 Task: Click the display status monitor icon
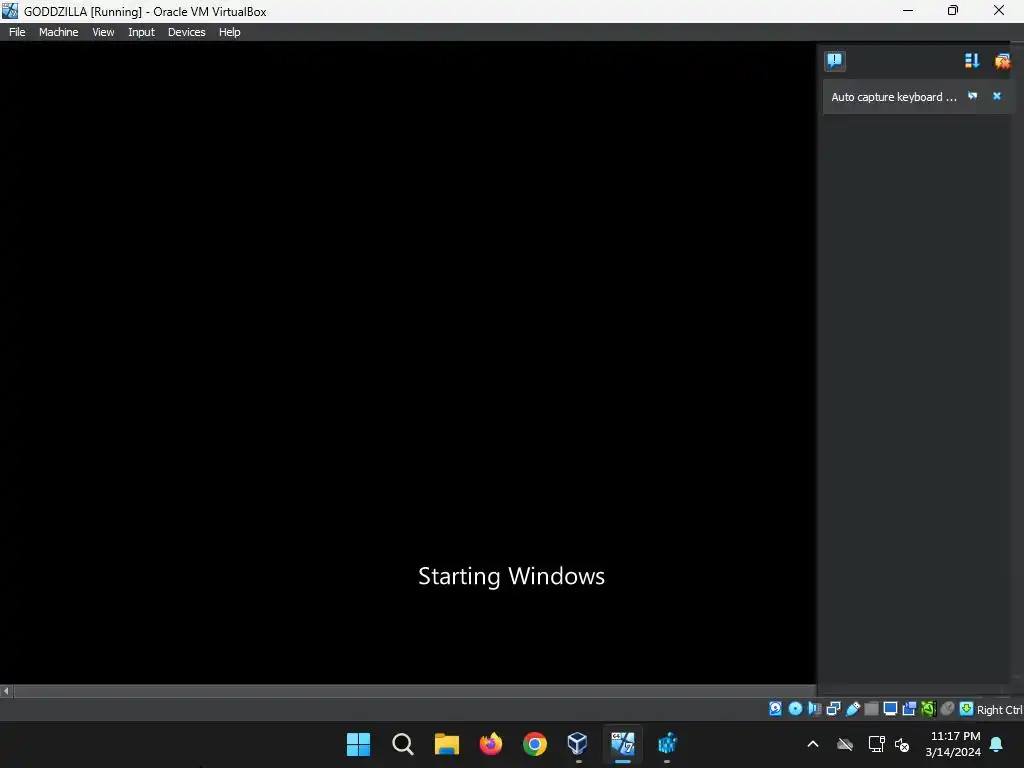[890, 709]
